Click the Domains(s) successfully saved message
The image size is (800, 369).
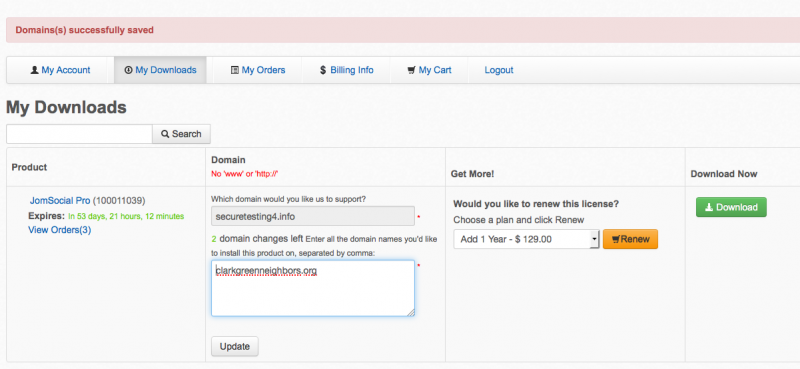pos(84,30)
